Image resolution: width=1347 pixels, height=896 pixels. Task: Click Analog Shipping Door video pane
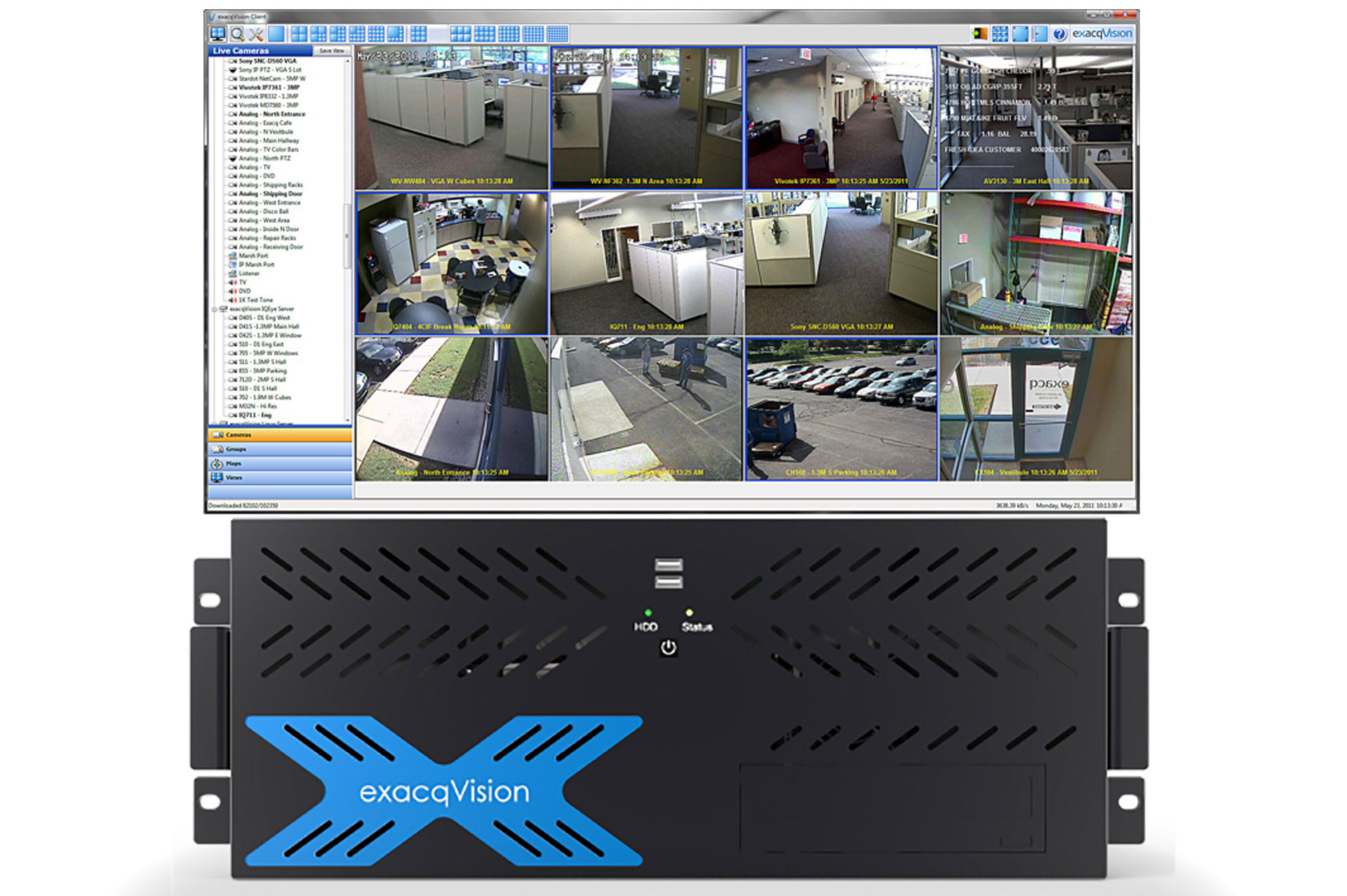tap(1036, 263)
